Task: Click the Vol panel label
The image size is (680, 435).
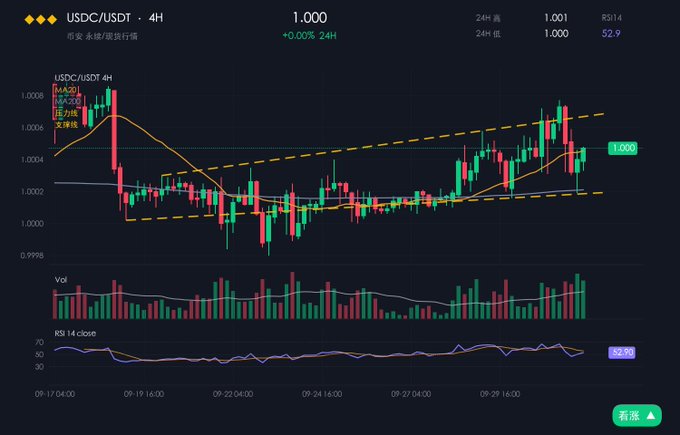Action: pyautogui.click(x=61, y=280)
